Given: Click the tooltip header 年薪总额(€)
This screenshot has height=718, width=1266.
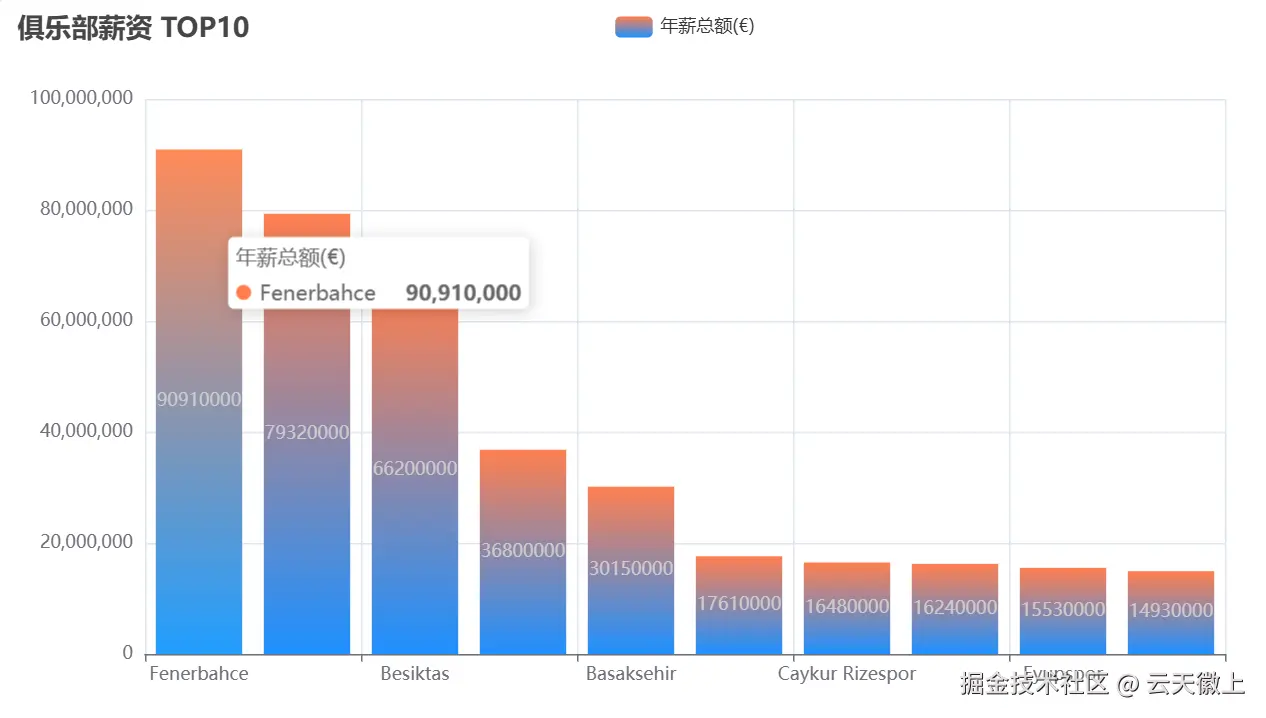Looking at the screenshot, I should click(290, 258).
